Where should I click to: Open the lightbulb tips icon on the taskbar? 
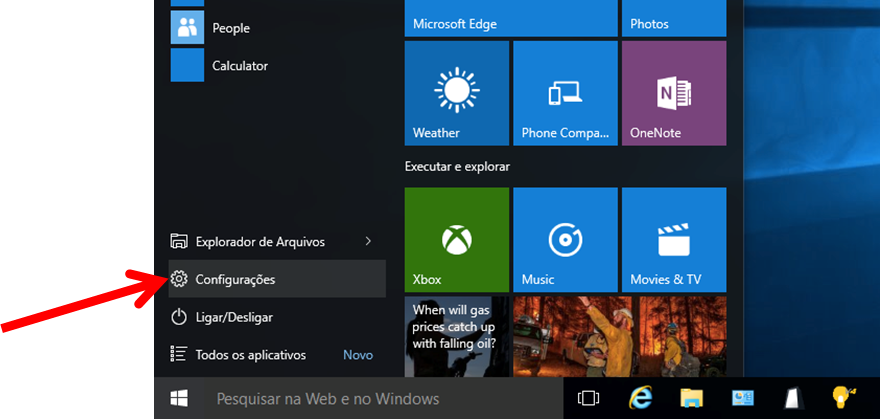(x=844, y=396)
